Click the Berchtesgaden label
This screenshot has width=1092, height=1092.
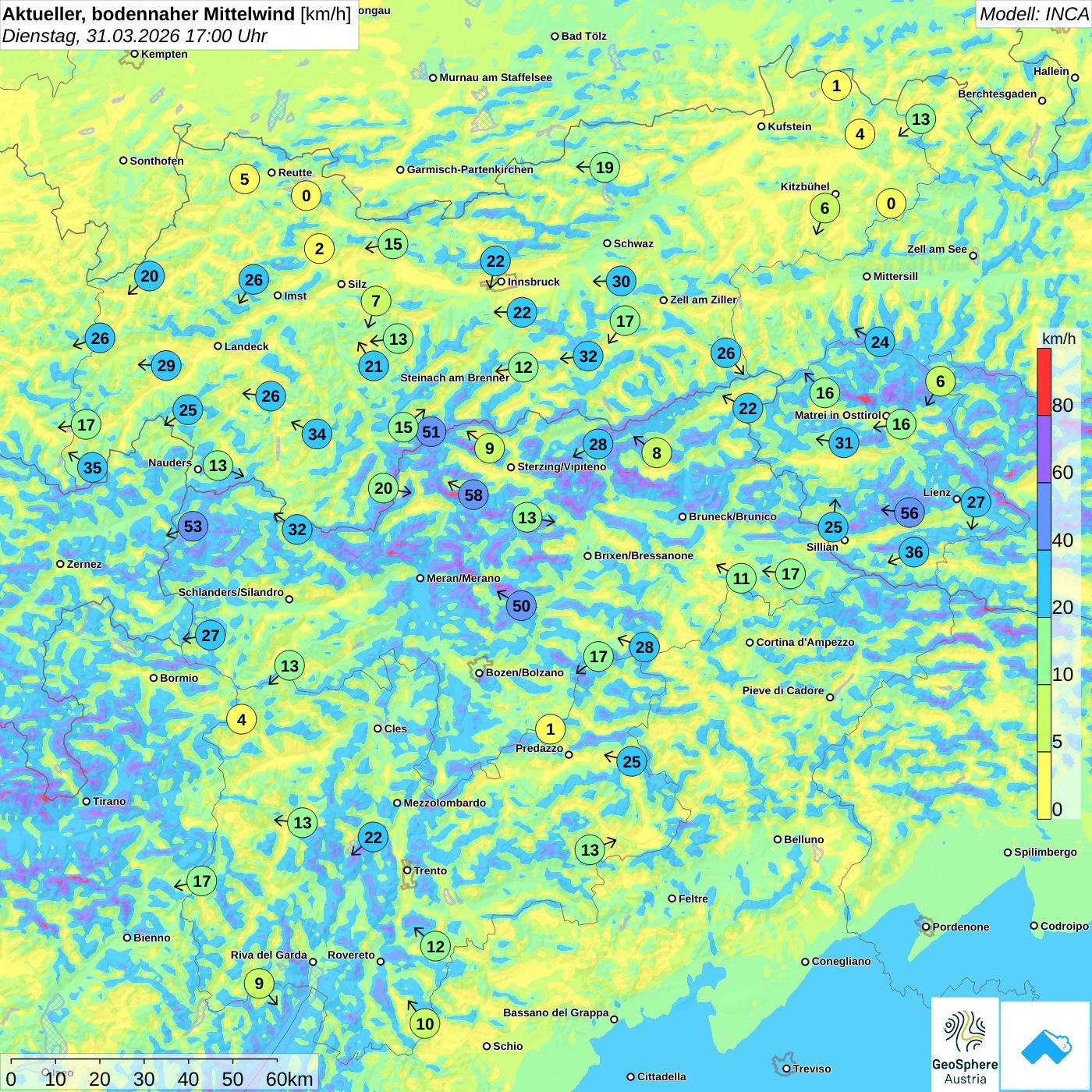click(997, 94)
